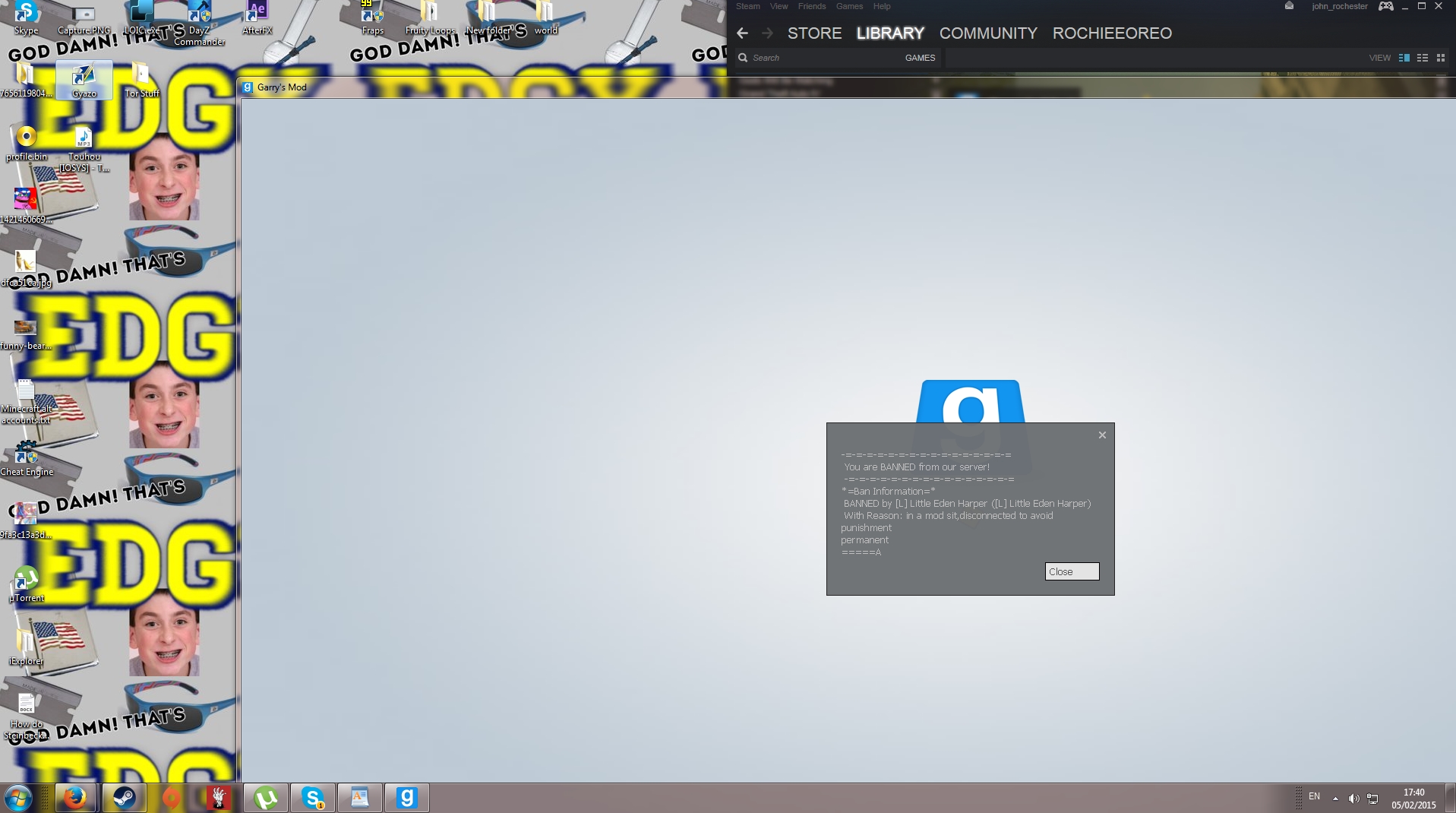Switch to Skype in the taskbar
This screenshot has width=1456, height=813.
(313, 799)
